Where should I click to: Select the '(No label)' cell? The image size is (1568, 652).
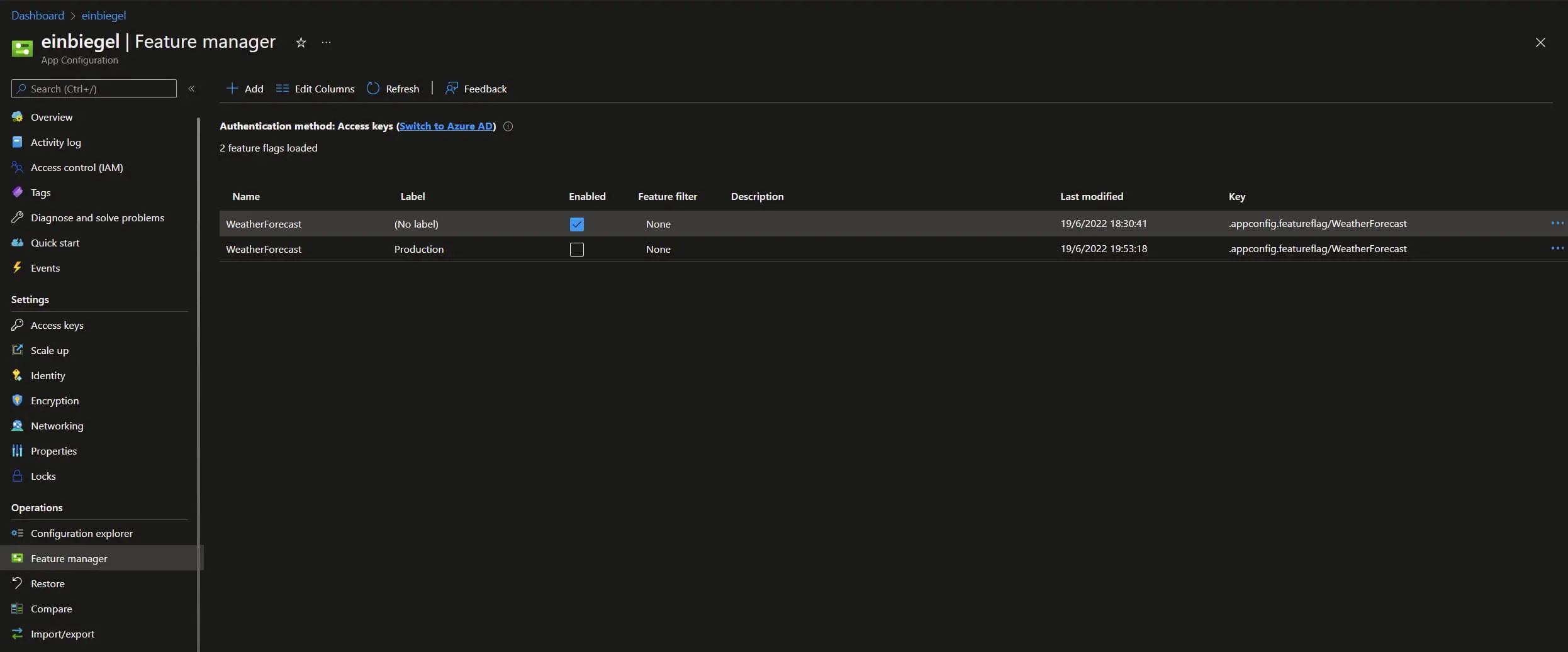416,224
